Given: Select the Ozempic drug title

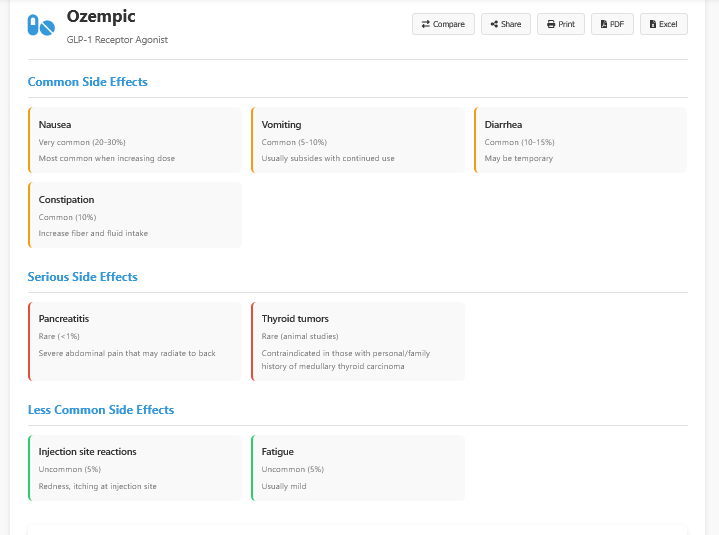Looking at the screenshot, I should point(101,17).
